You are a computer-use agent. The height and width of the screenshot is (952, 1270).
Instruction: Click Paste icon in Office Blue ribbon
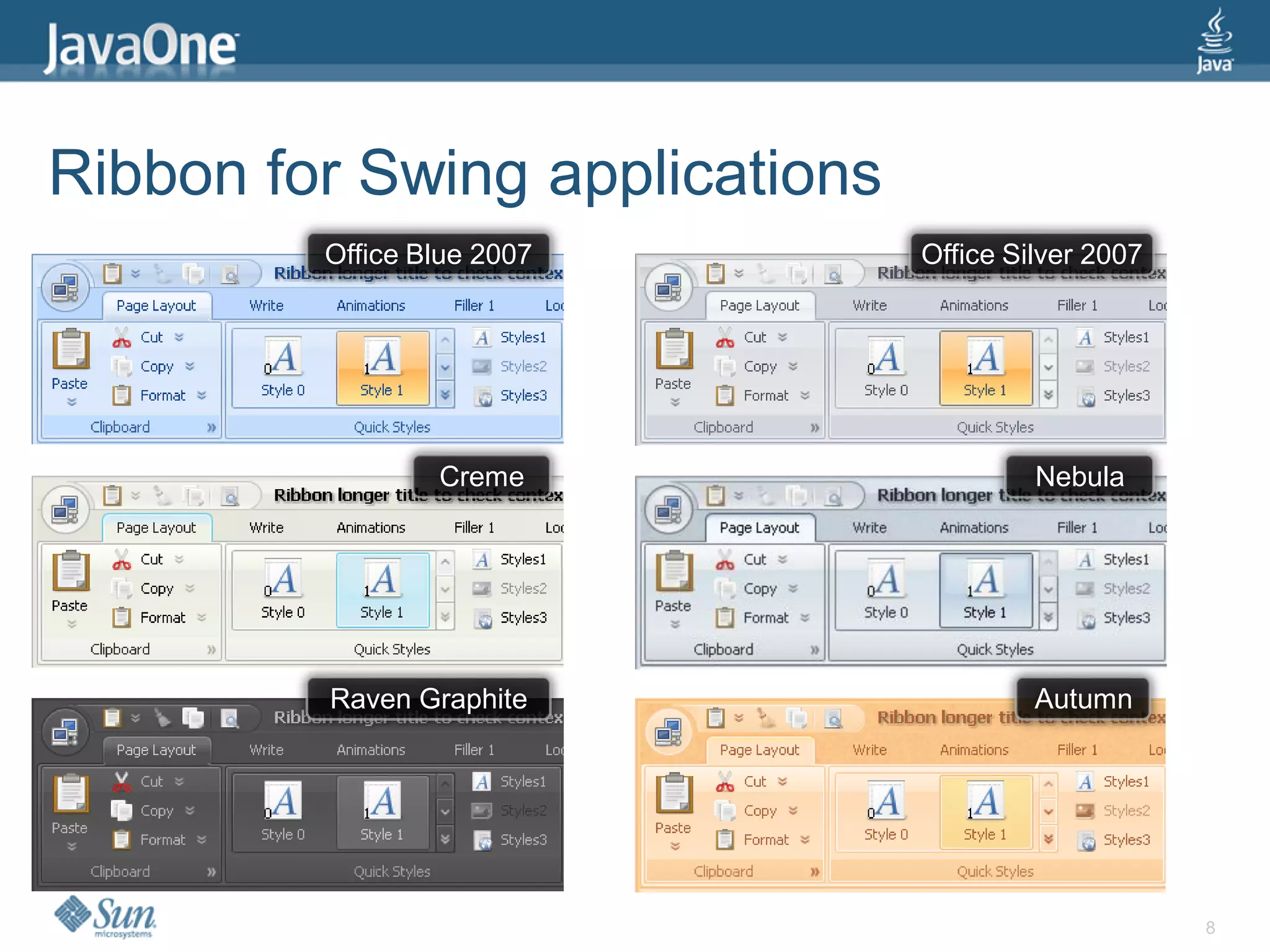click(x=71, y=350)
